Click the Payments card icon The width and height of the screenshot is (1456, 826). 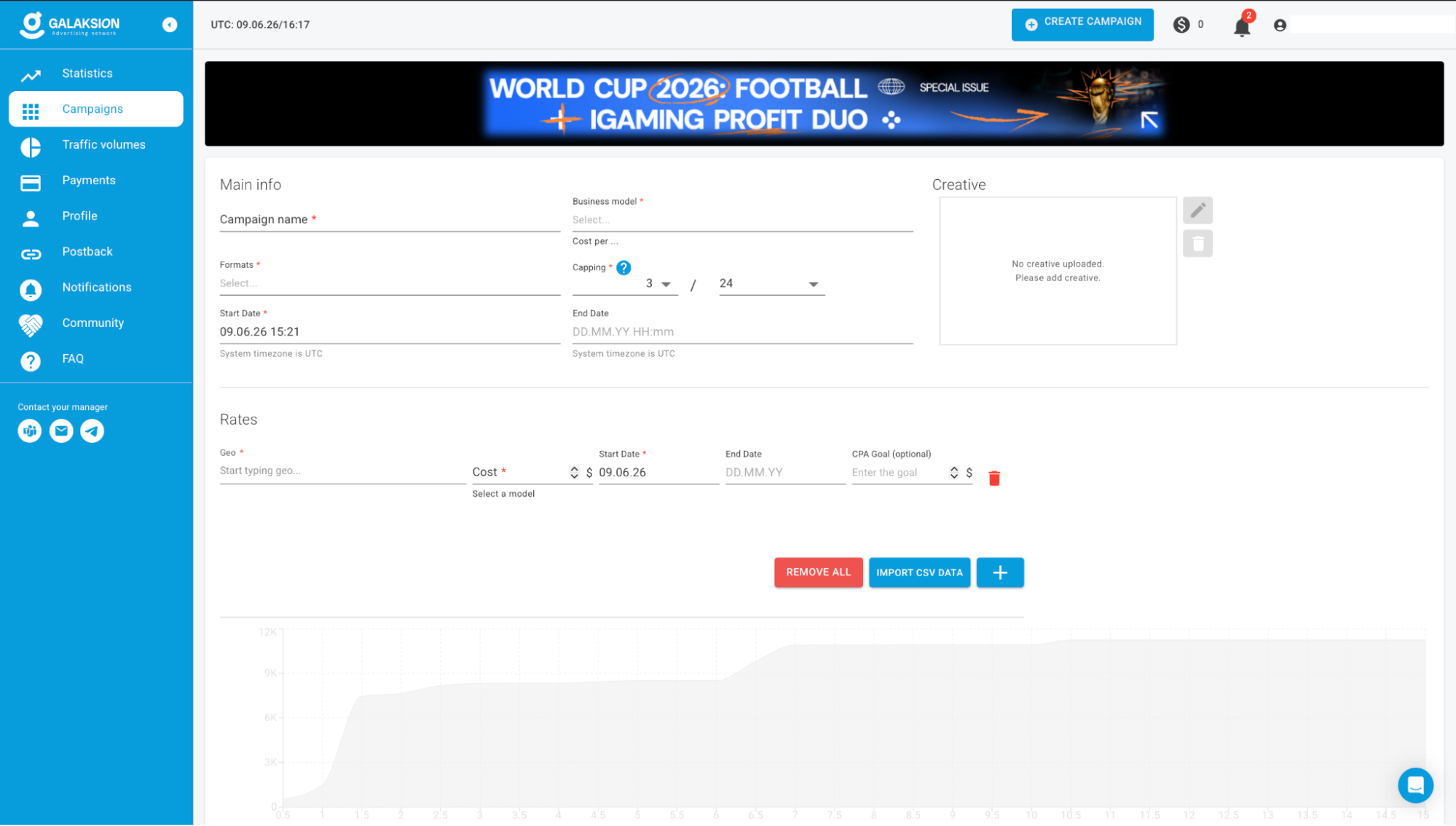pos(31,181)
